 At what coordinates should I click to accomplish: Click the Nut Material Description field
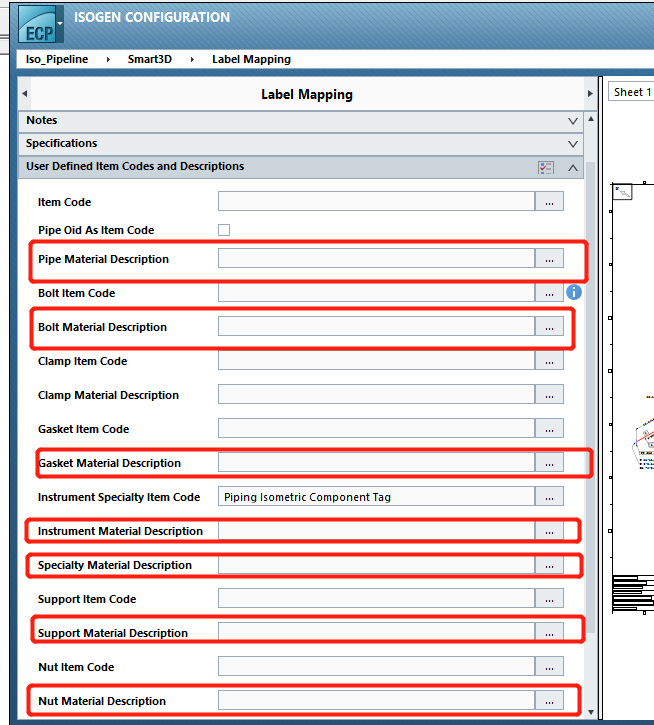[x=376, y=700]
